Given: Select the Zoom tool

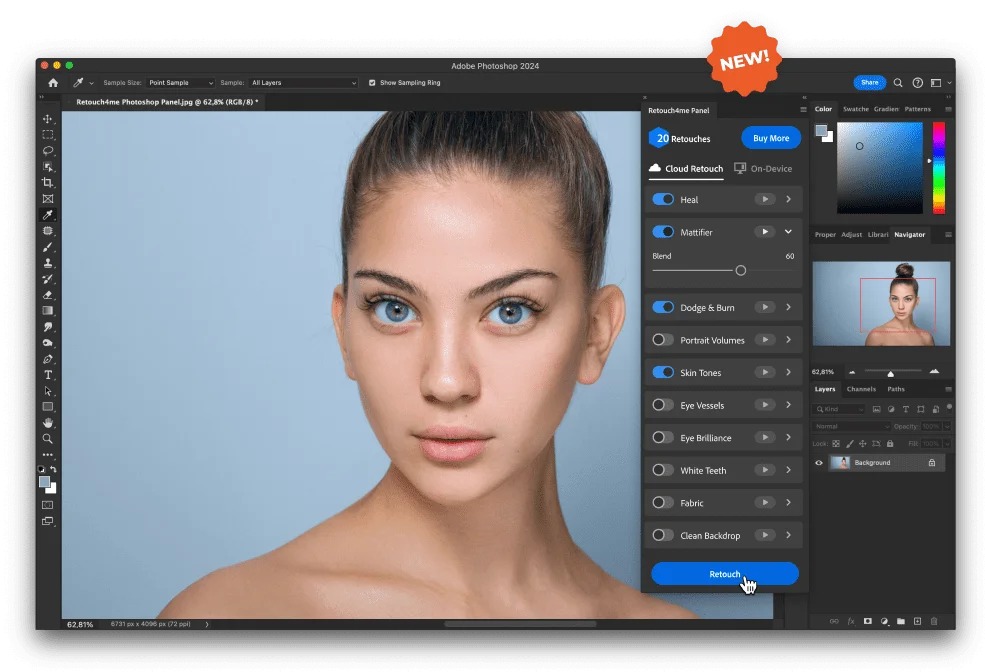Looking at the screenshot, I should click(48, 439).
